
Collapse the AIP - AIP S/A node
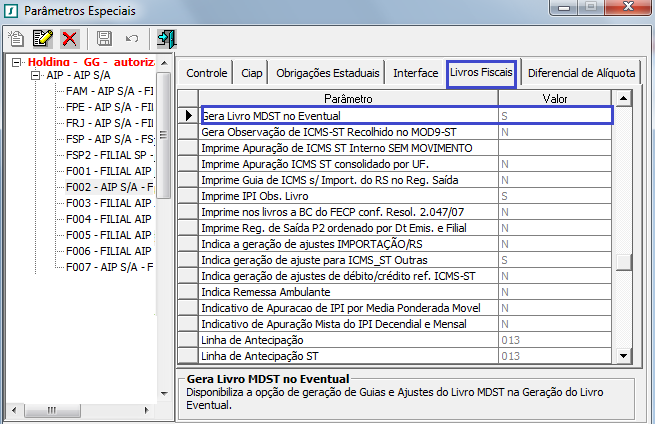[x=36, y=75]
